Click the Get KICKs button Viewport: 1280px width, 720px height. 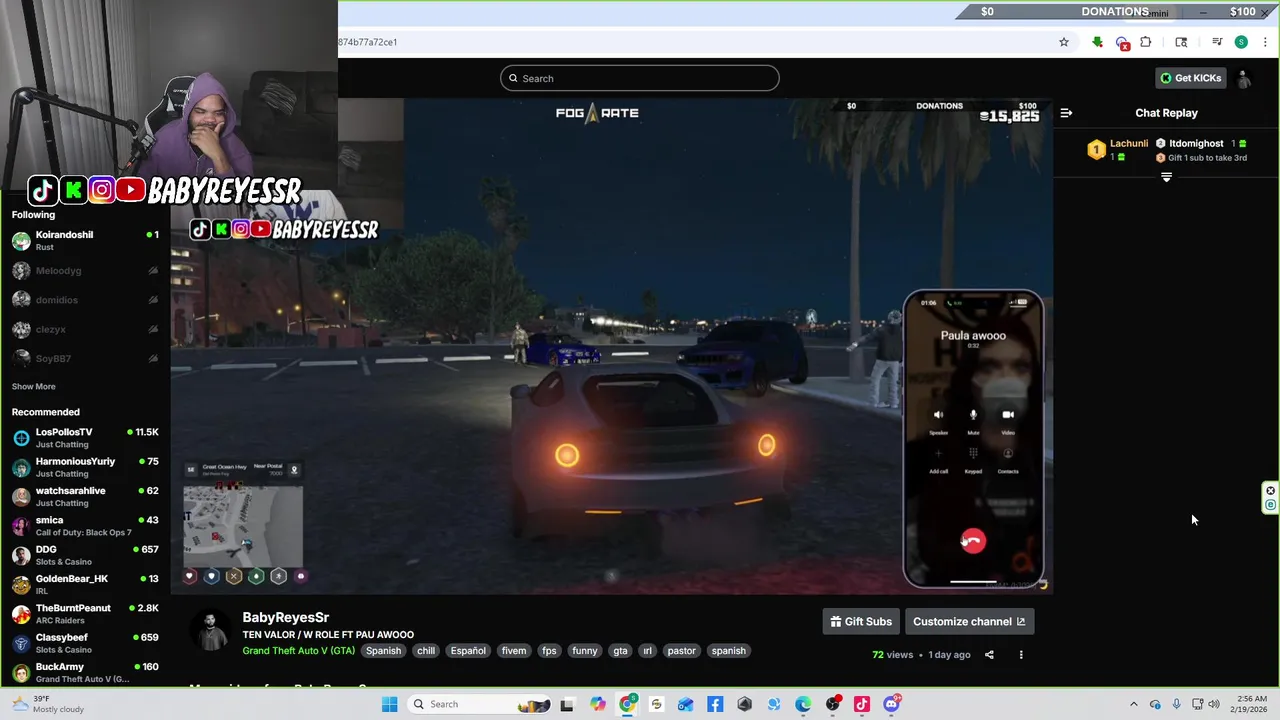click(x=1190, y=78)
